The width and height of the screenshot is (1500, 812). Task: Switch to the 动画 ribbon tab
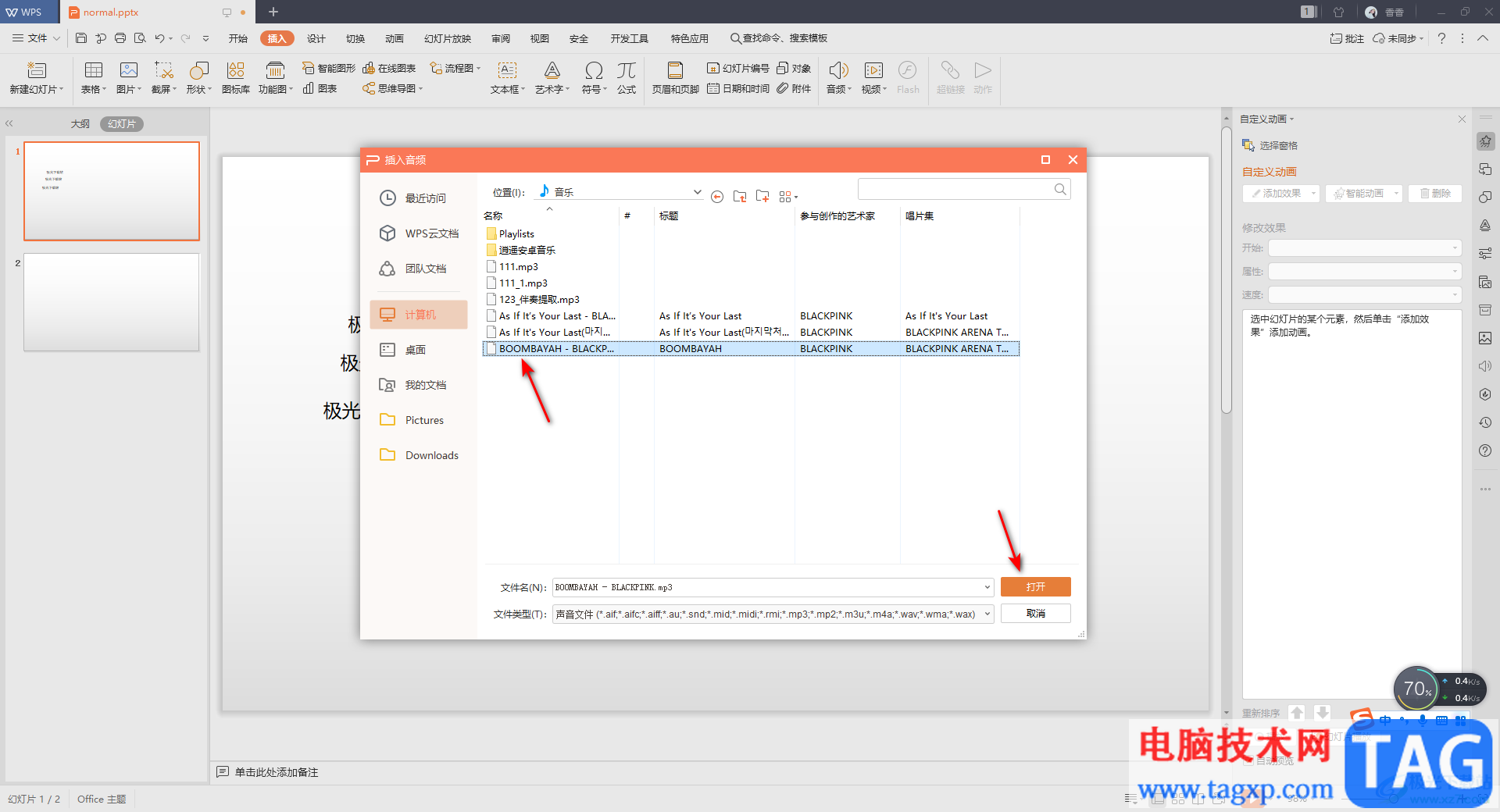pyautogui.click(x=395, y=38)
